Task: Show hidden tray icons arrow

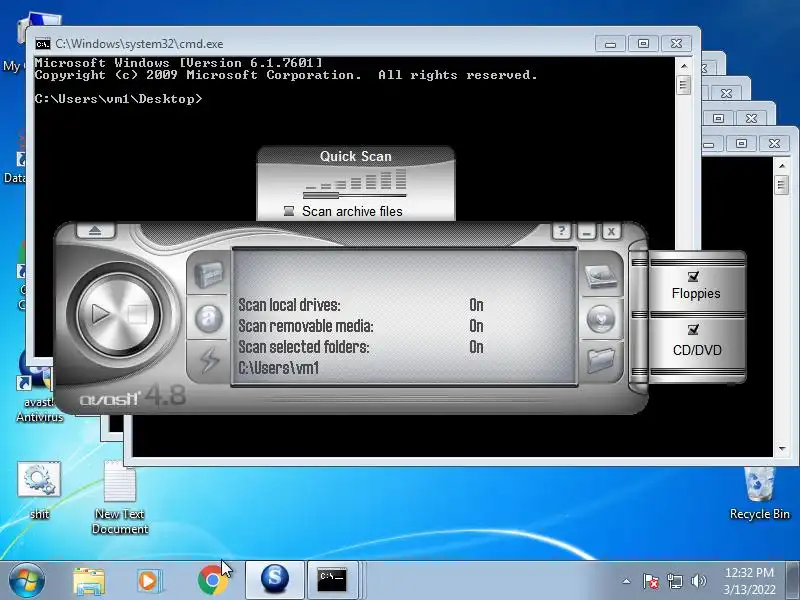Action: [x=627, y=581]
